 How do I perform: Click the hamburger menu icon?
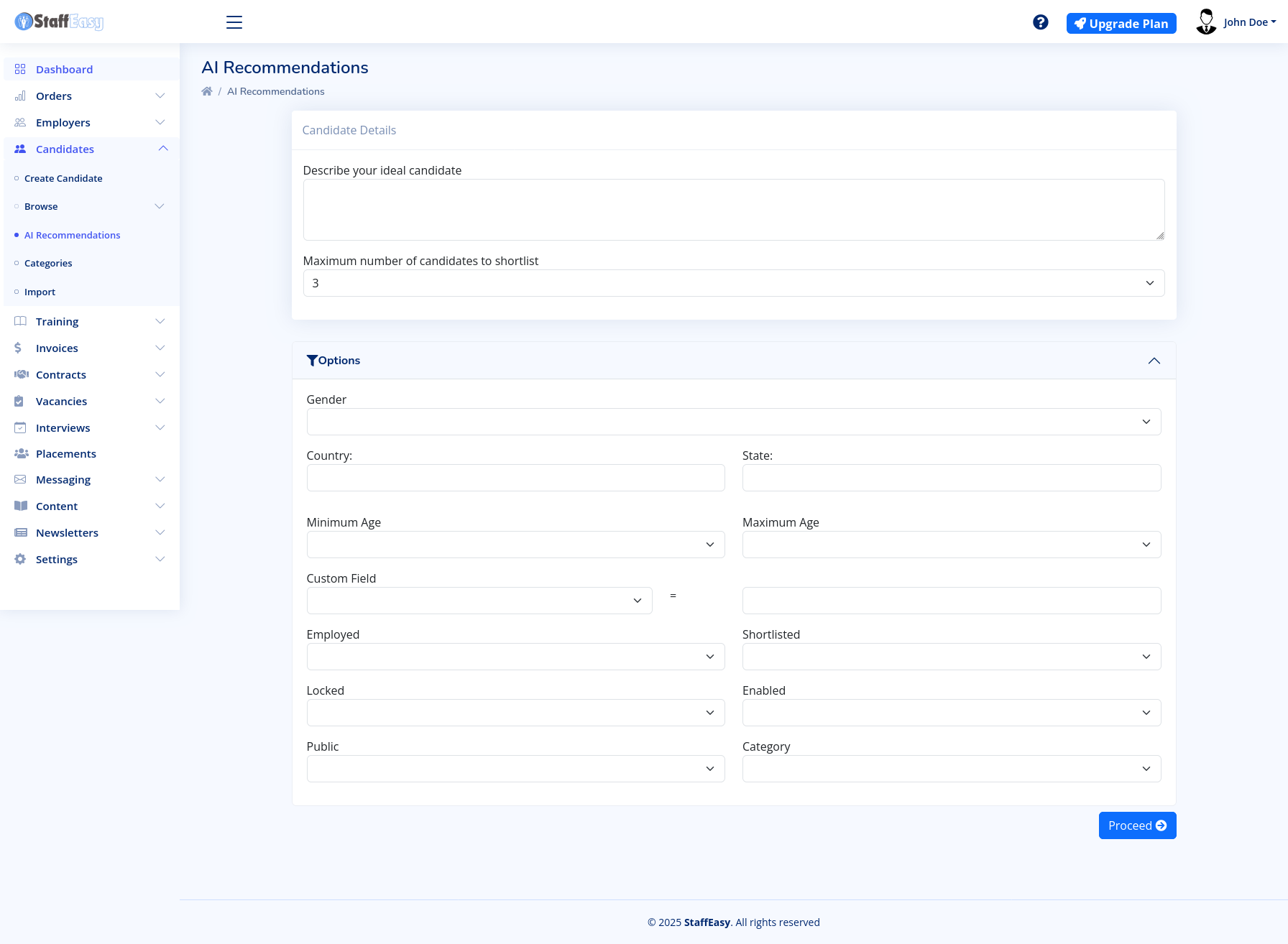pyautogui.click(x=234, y=22)
